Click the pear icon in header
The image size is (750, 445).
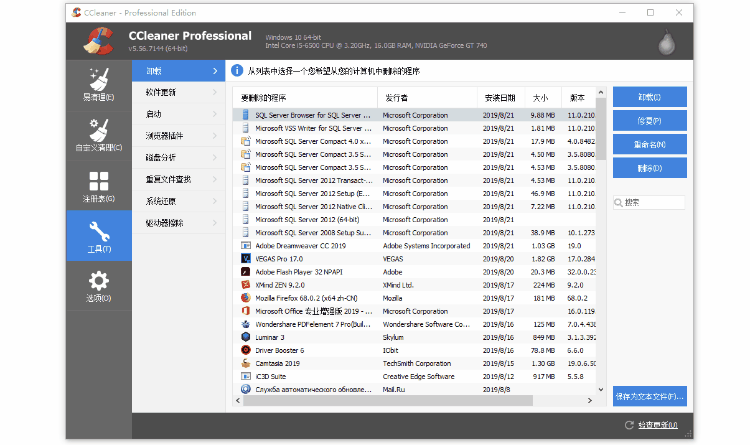coord(666,43)
